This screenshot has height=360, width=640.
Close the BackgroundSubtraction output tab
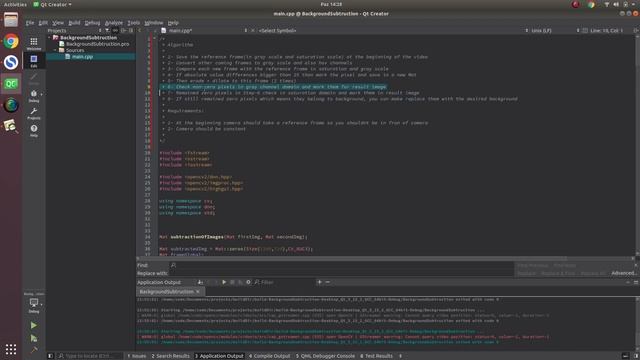click(198, 292)
